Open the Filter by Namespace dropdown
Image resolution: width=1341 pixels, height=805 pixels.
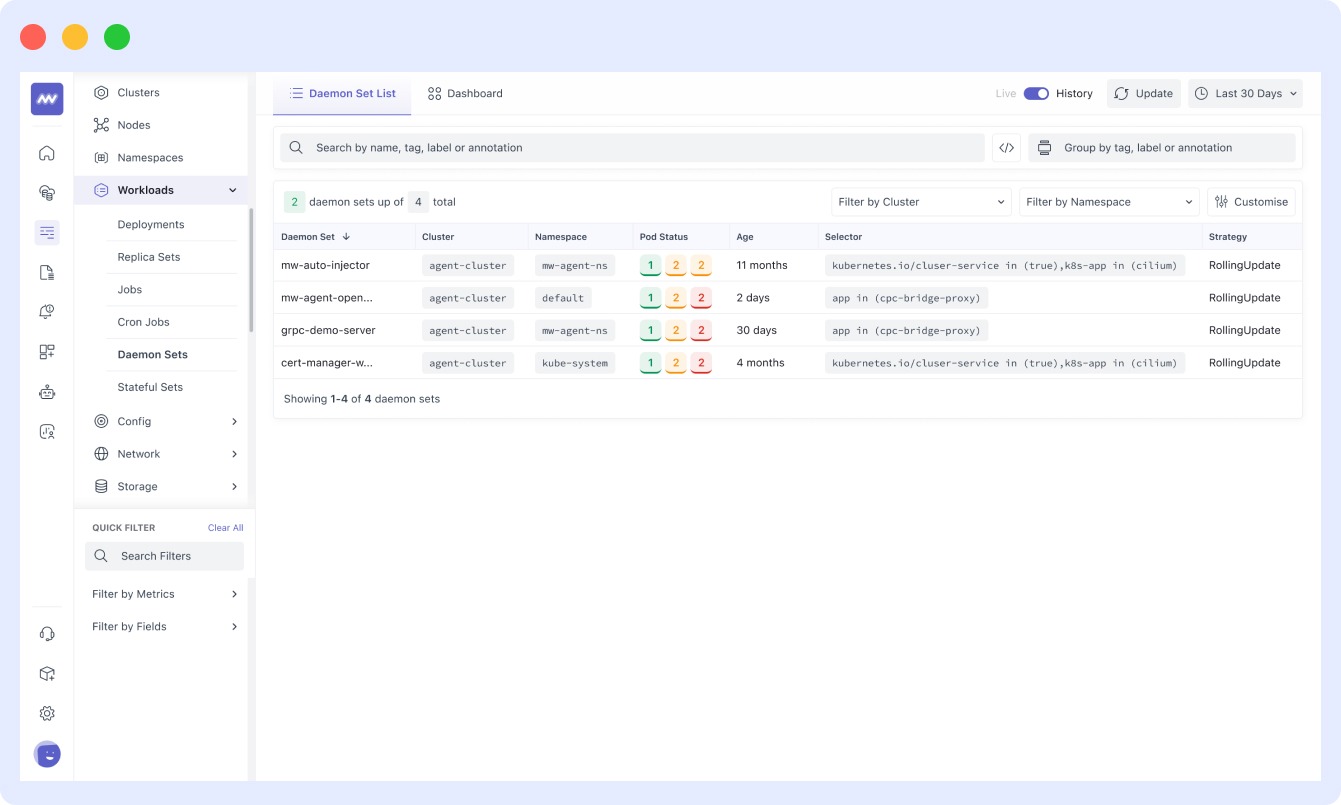pos(1108,201)
